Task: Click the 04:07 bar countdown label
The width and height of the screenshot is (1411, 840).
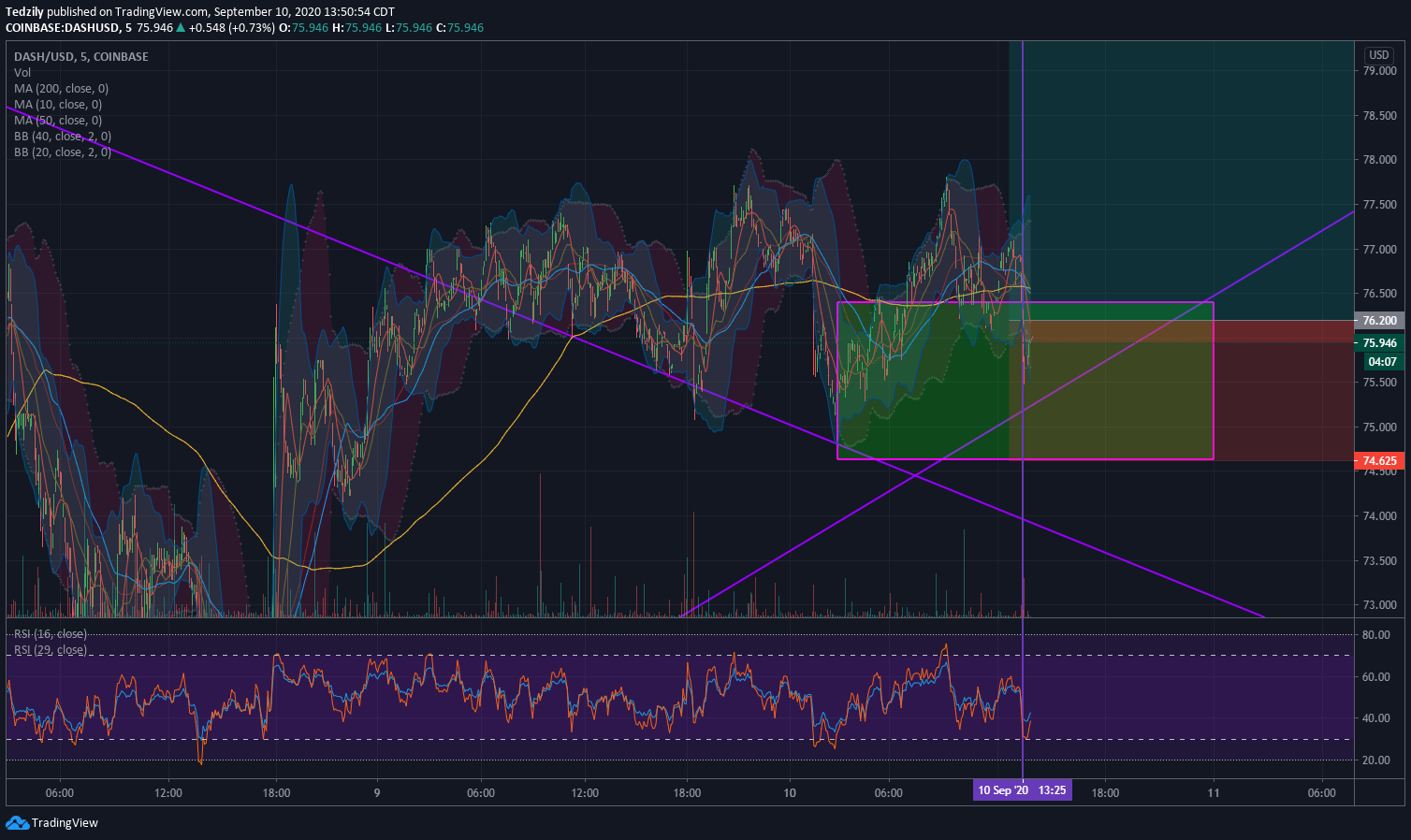Action: point(1382,362)
